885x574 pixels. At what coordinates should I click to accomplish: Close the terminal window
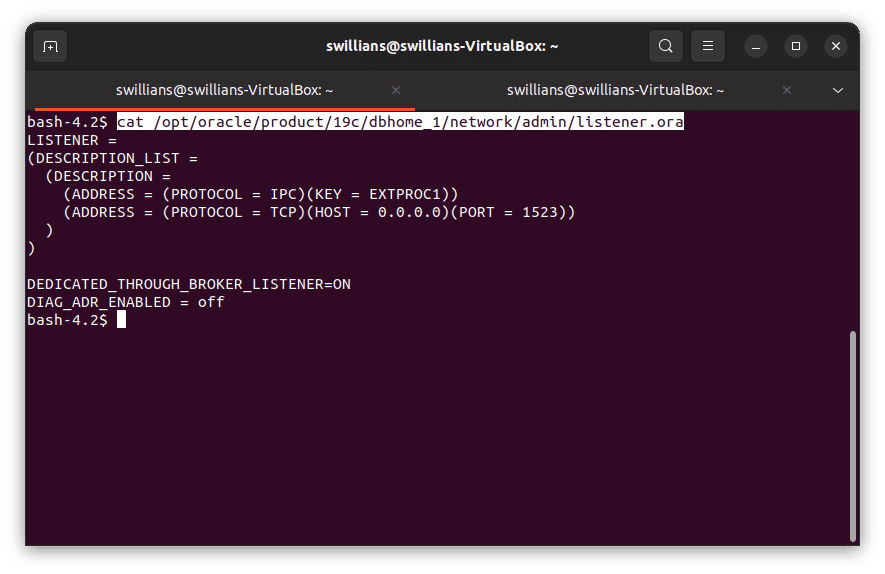coord(834,46)
